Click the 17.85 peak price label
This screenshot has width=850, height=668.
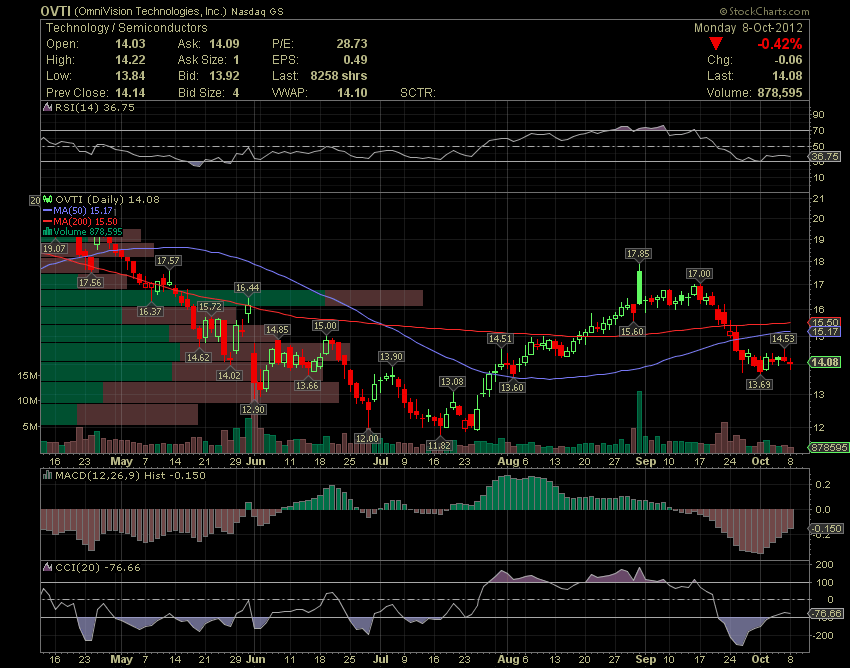click(638, 253)
